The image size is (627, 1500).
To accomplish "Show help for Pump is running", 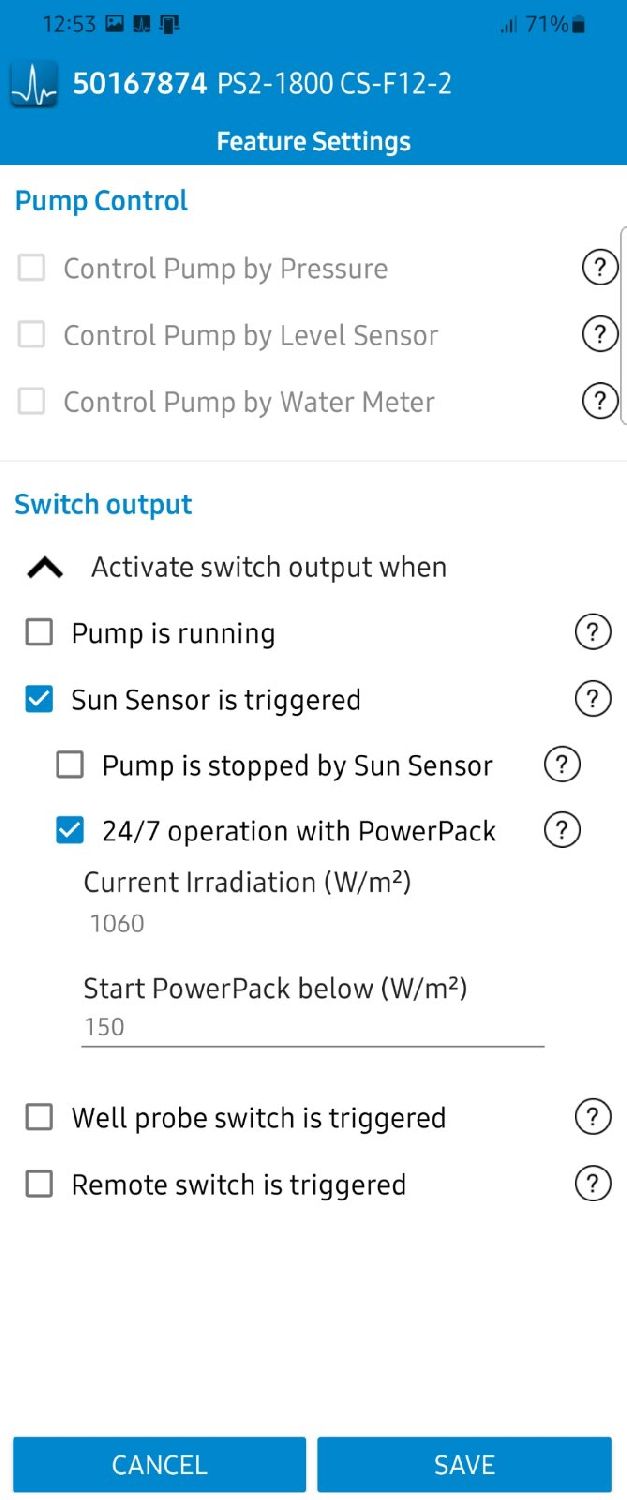I will click(x=593, y=633).
